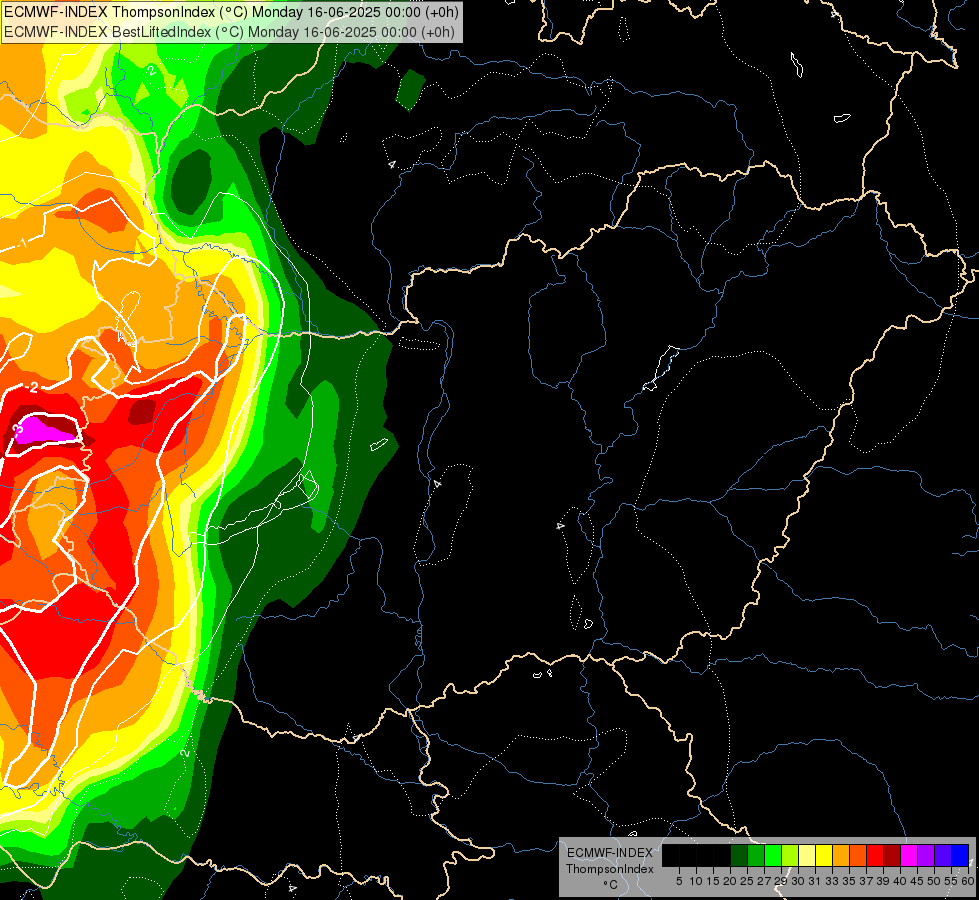Screen dimensions: 979x900
Task: Click the legend scale value 60
Action: click(967, 881)
